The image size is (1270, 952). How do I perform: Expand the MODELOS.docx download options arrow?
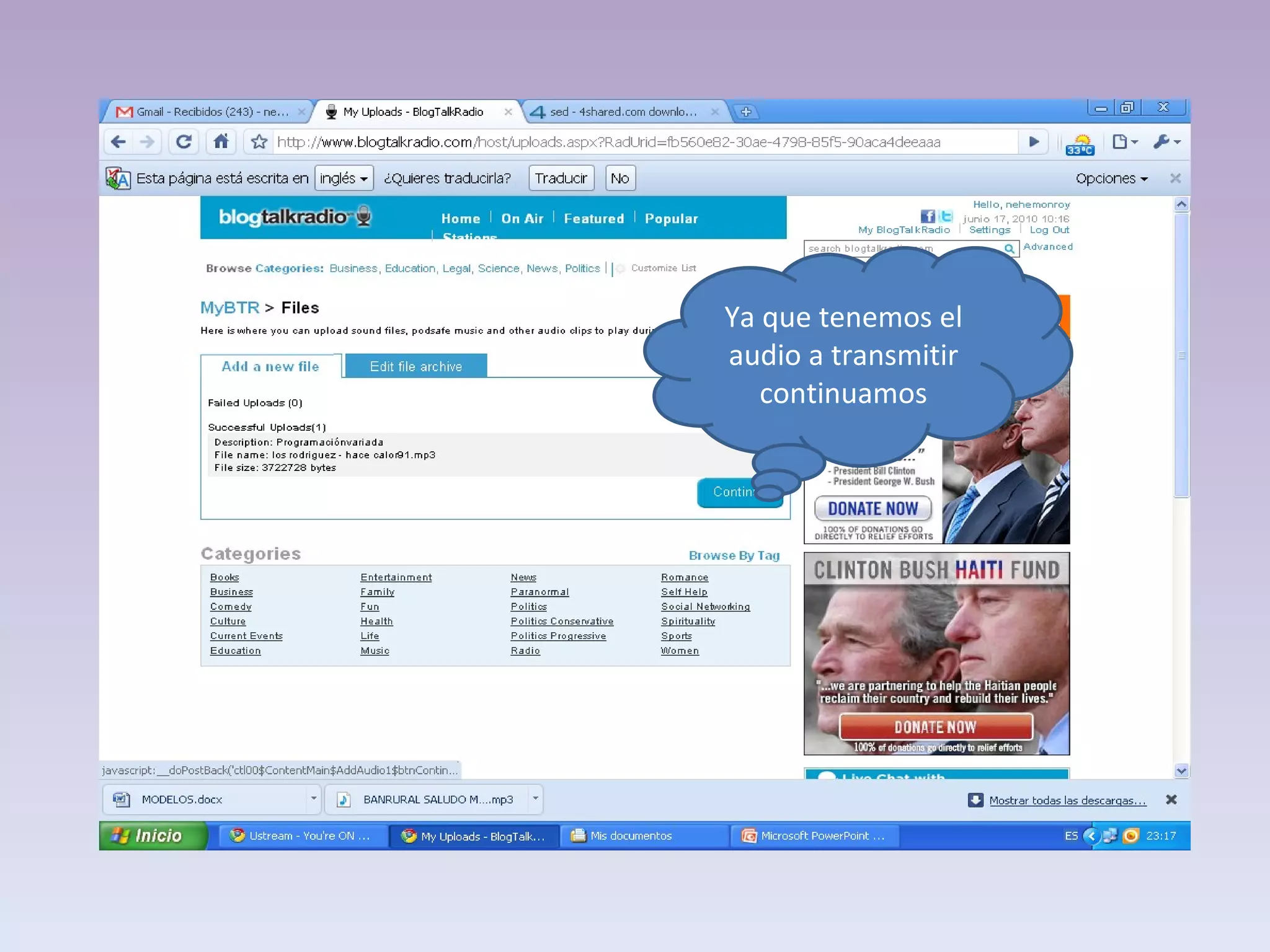[313, 799]
